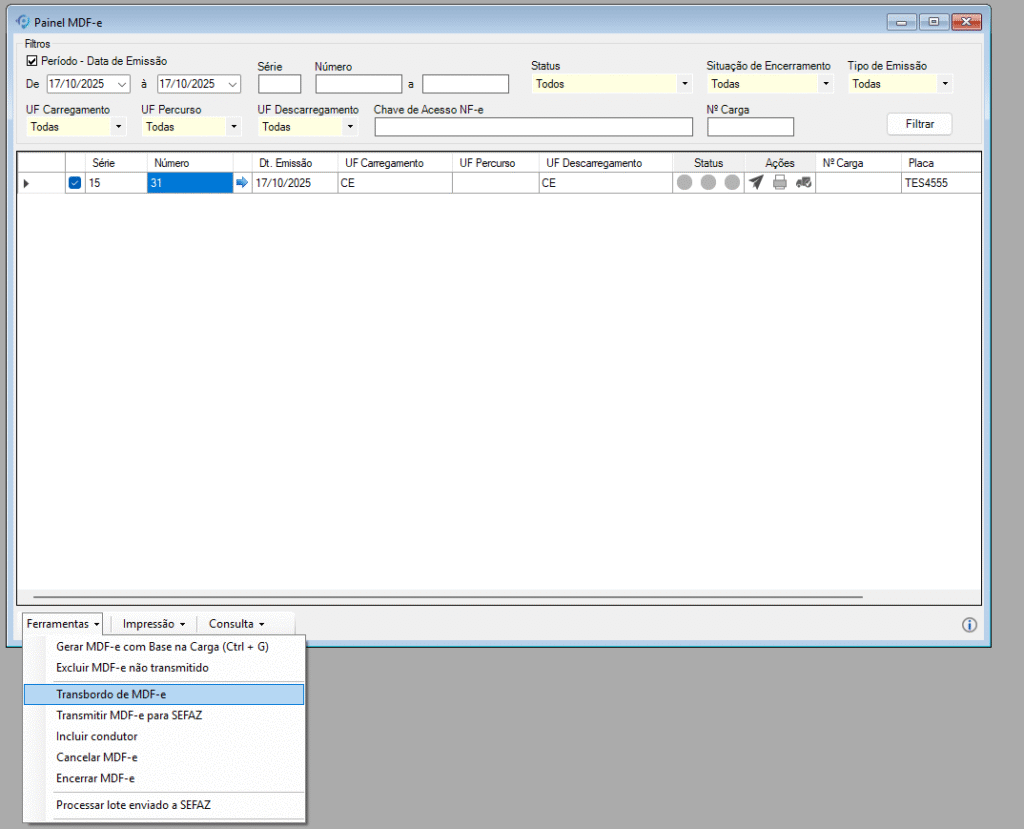Viewport: 1024px width, 829px height.
Task: Click the Painel MDF-e title bar app icon
Action: point(23,21)
